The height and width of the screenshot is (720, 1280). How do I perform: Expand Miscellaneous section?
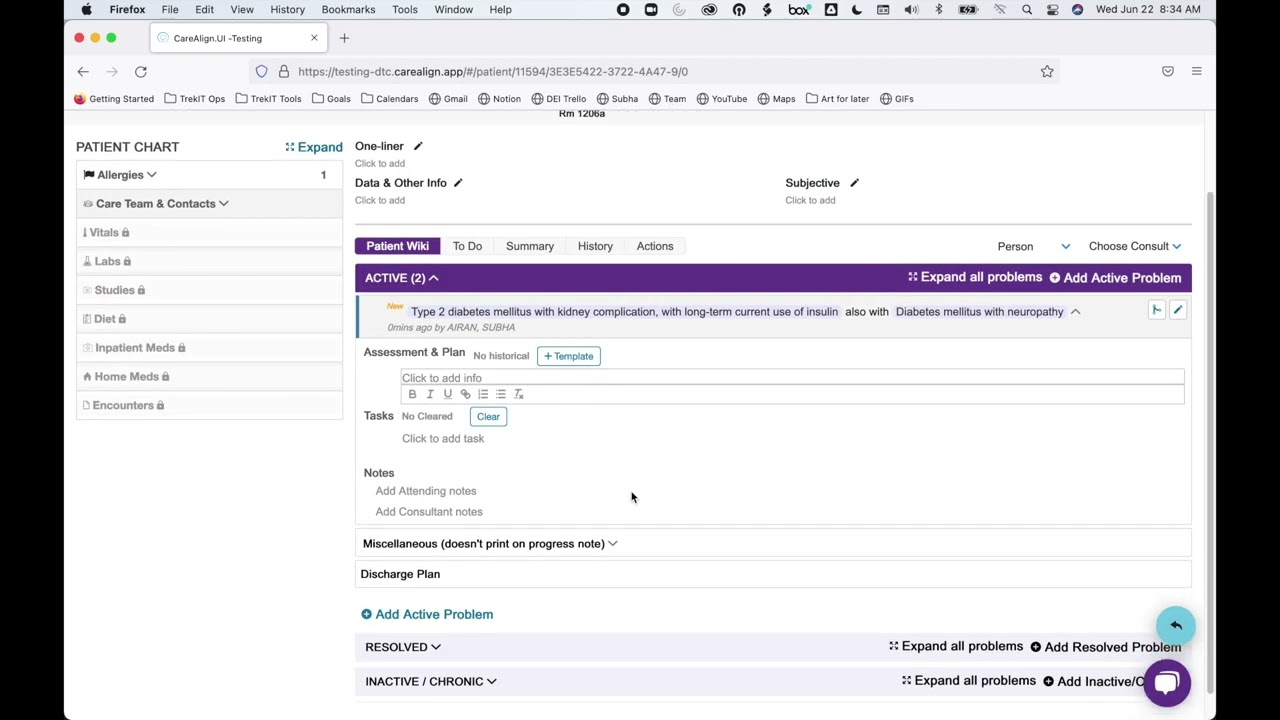(490, 544)
